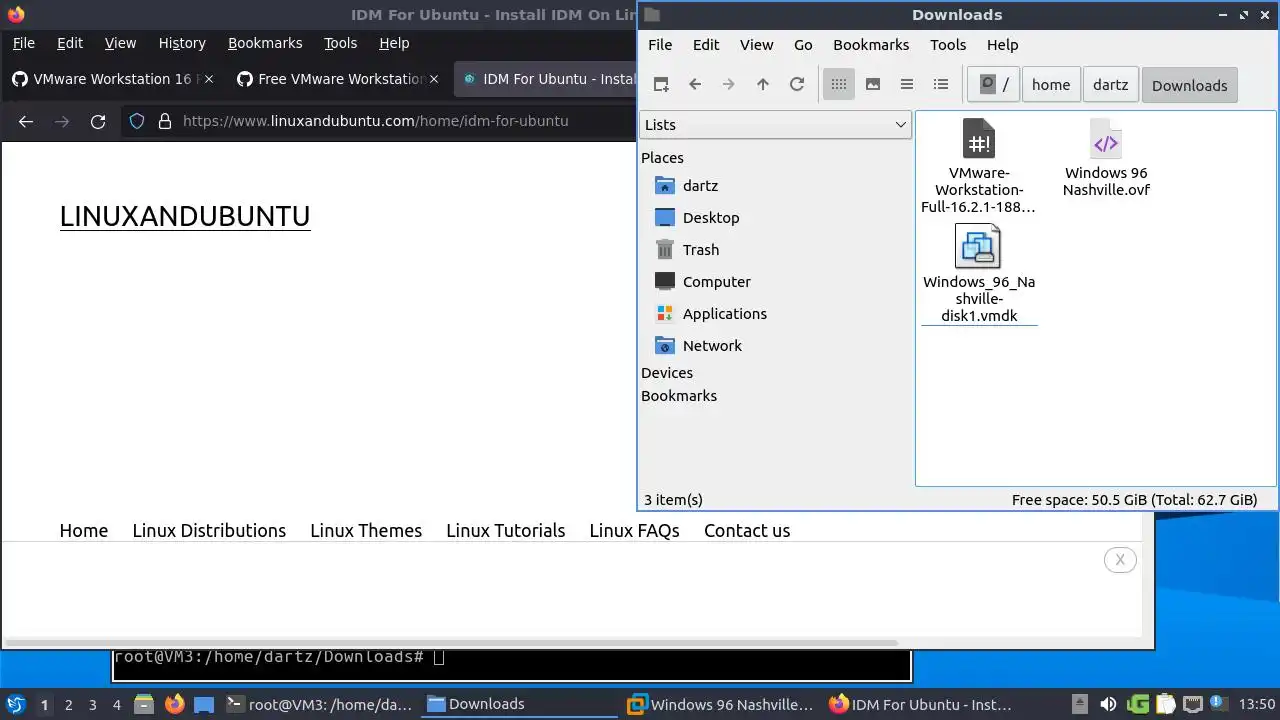
Task: Select the Downloads path button
Action: (x=1189, y=85)
